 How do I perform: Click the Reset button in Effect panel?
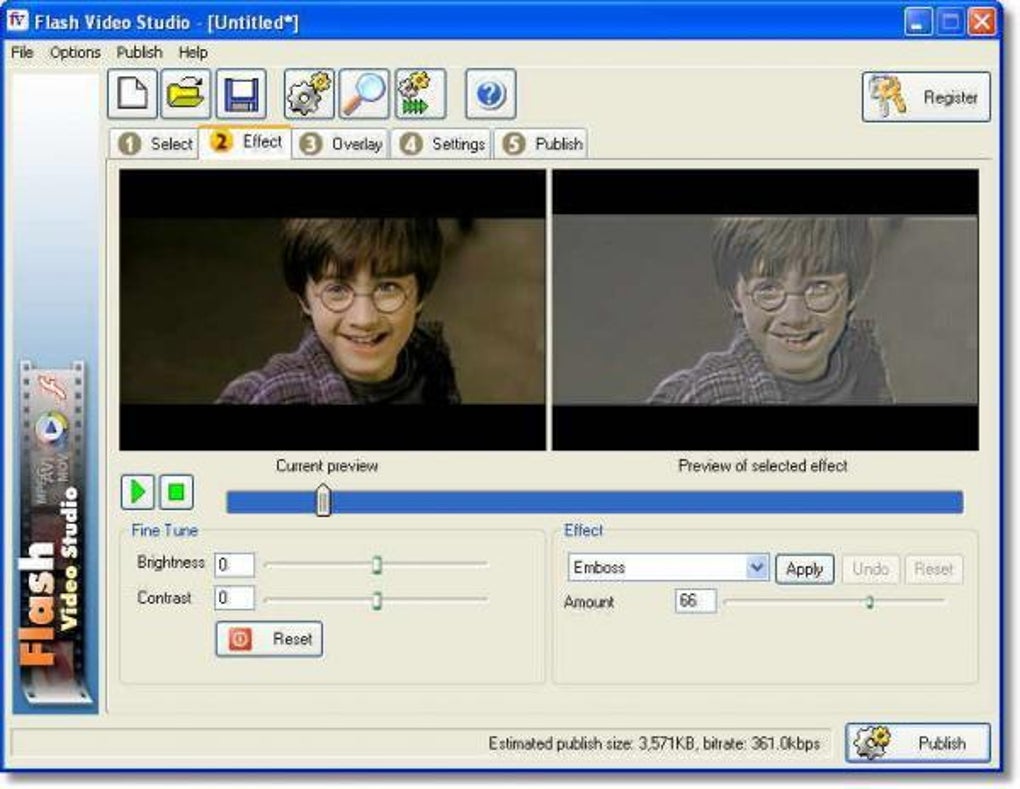tap(933, 569)
